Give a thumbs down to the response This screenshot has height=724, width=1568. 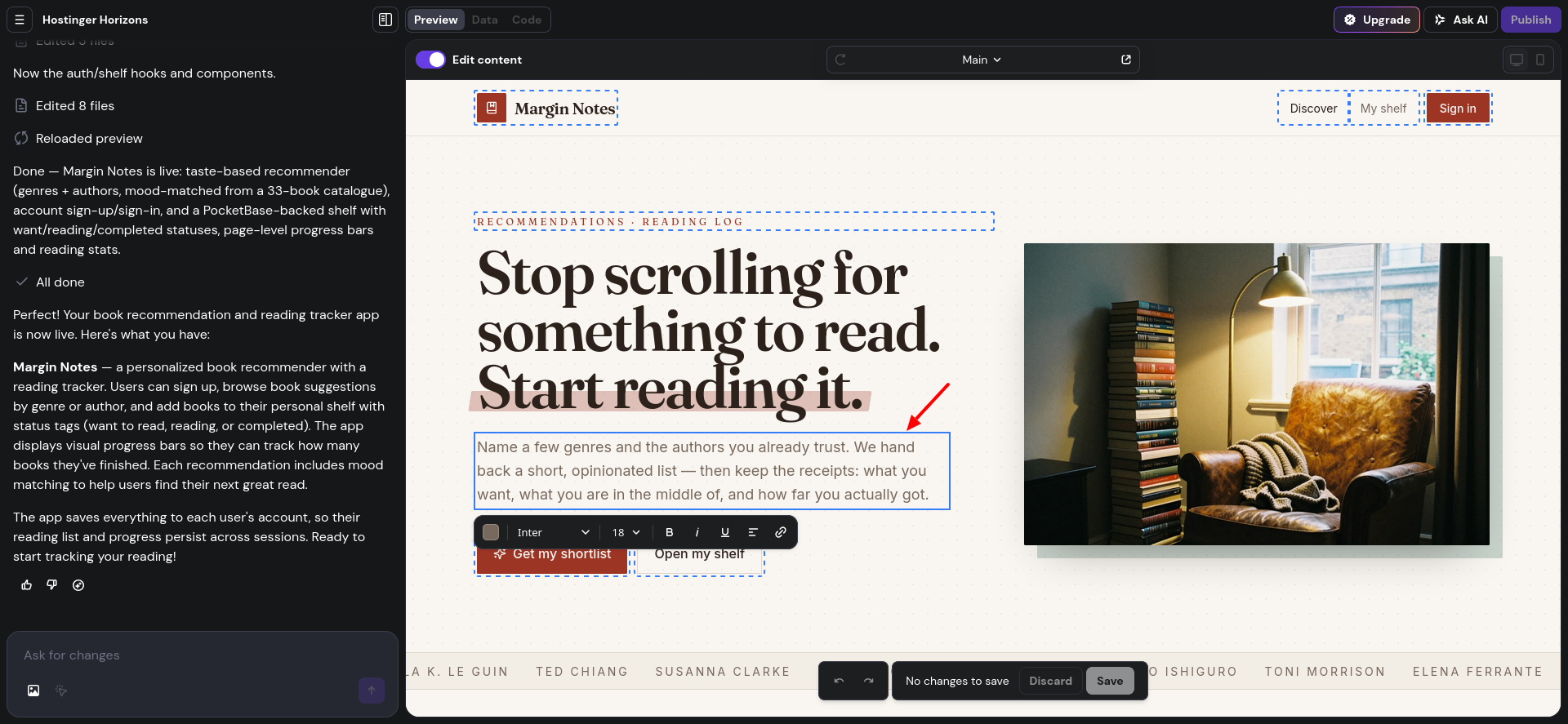pyautogui.click(x=52, y=585)
